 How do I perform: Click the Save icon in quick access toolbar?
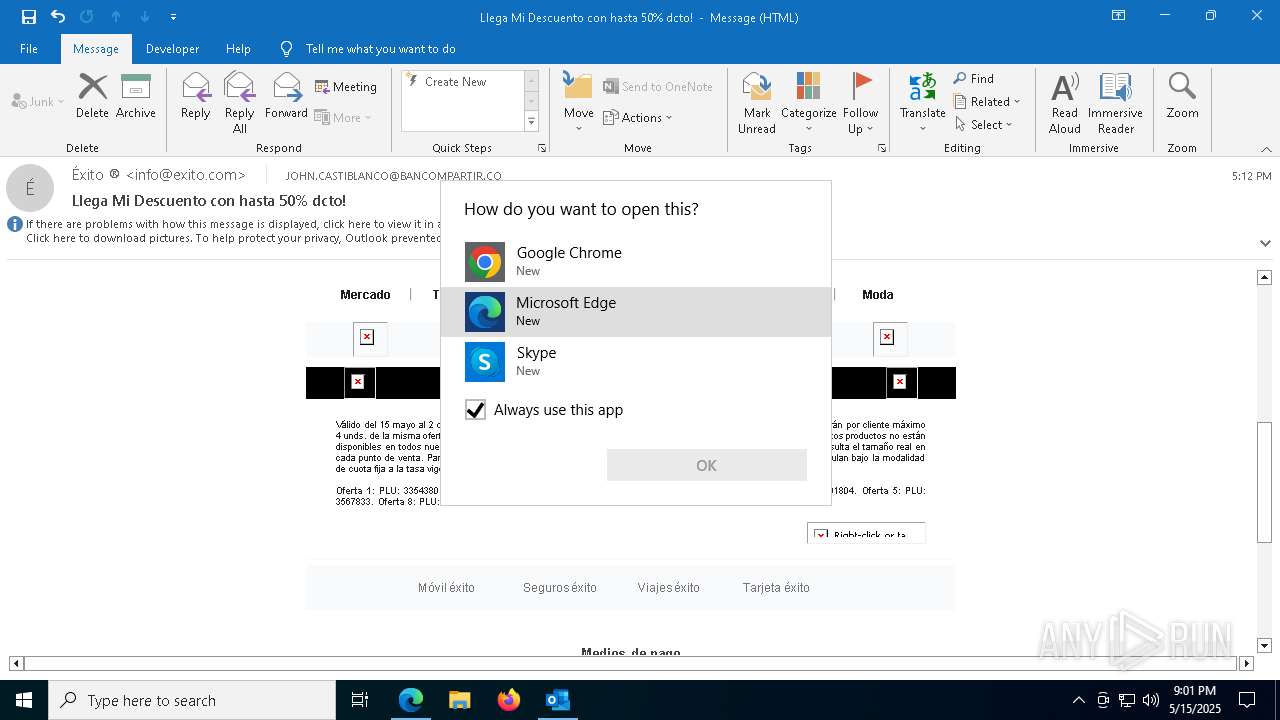click(x=29, y=17)
